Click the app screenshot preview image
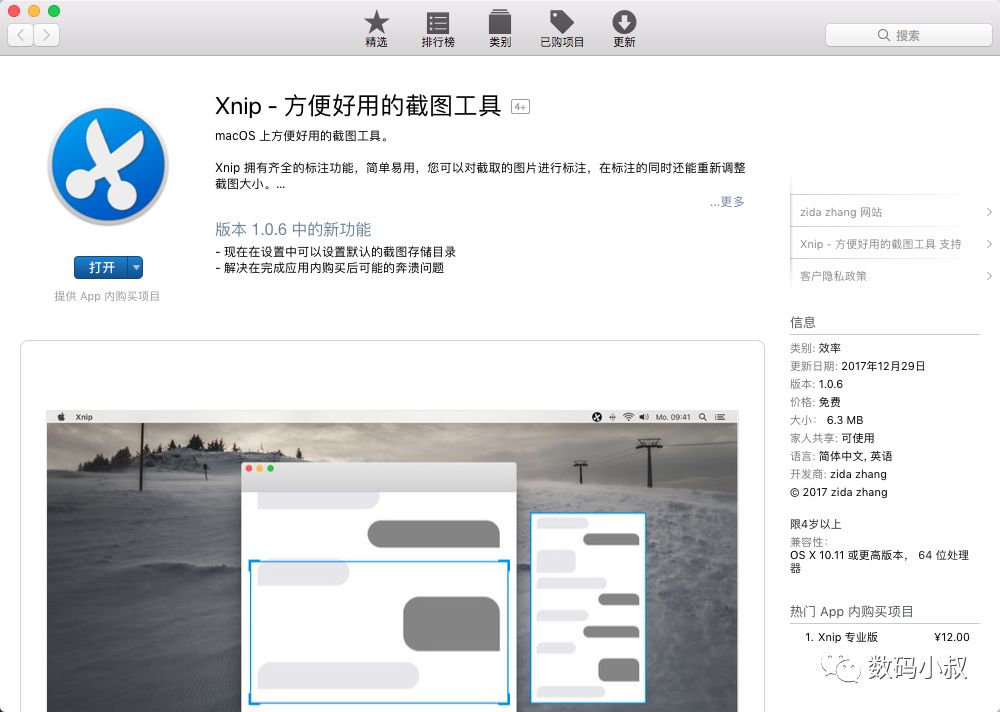Screen dimensions: 1000x712 [392, 561]
